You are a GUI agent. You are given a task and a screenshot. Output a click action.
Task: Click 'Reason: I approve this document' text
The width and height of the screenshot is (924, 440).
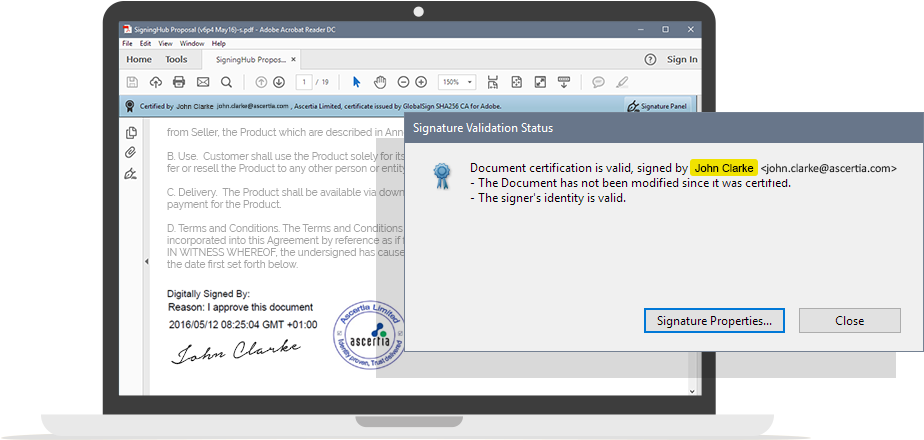(x=240, y=307)
